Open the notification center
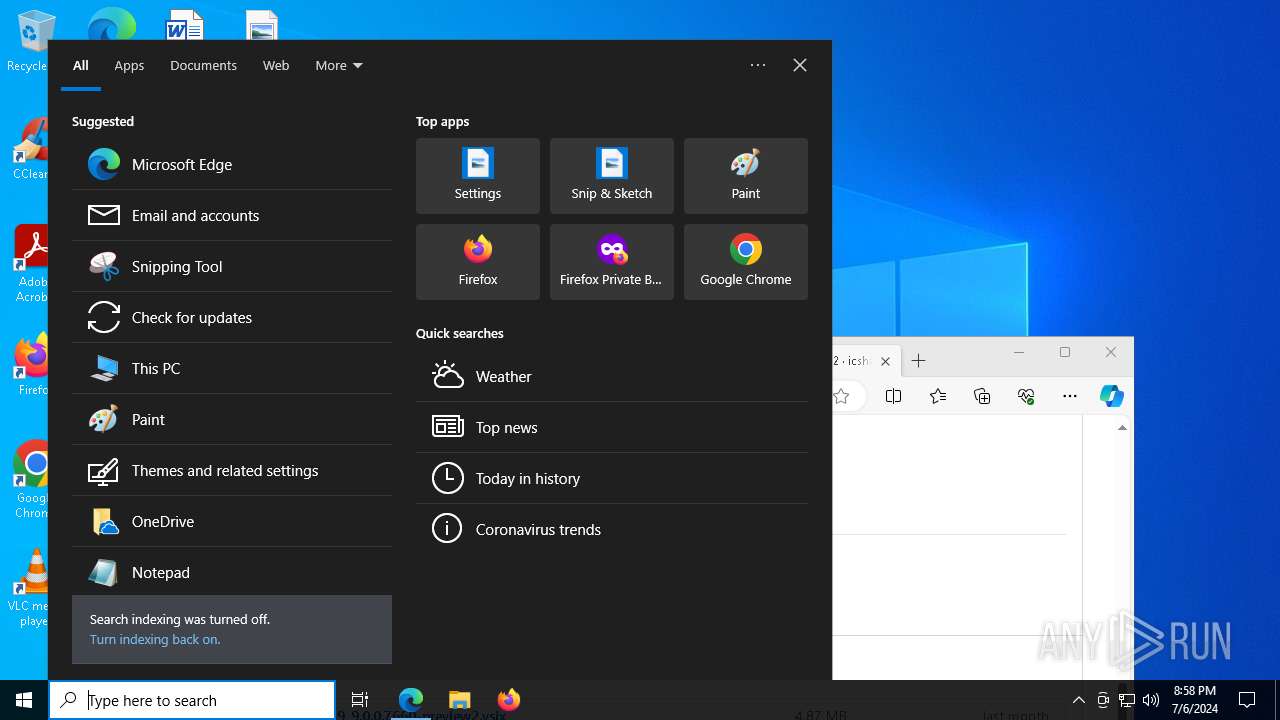 click(1247, 700)
